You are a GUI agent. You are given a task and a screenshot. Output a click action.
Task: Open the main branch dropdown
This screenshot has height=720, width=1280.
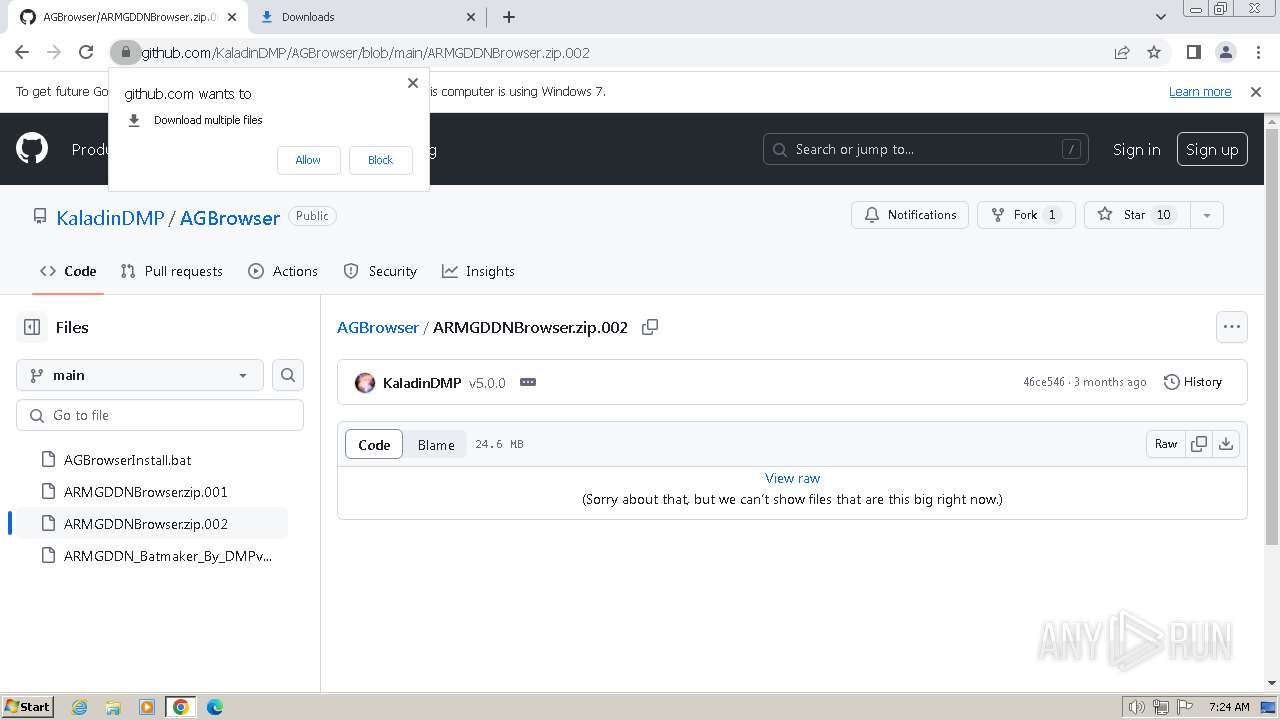click(x=140, y=375)
